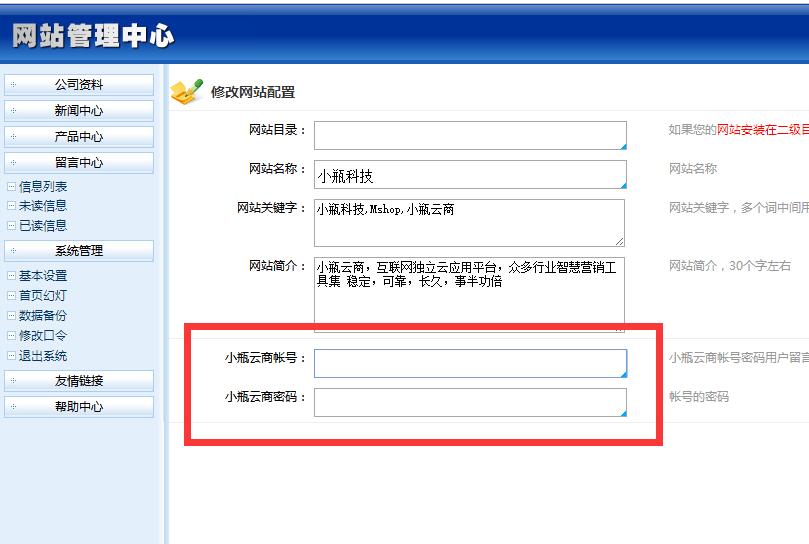Click the expand icon on the 产品中心 header
This screenshot has height=544, width=809.
point(13,137)
